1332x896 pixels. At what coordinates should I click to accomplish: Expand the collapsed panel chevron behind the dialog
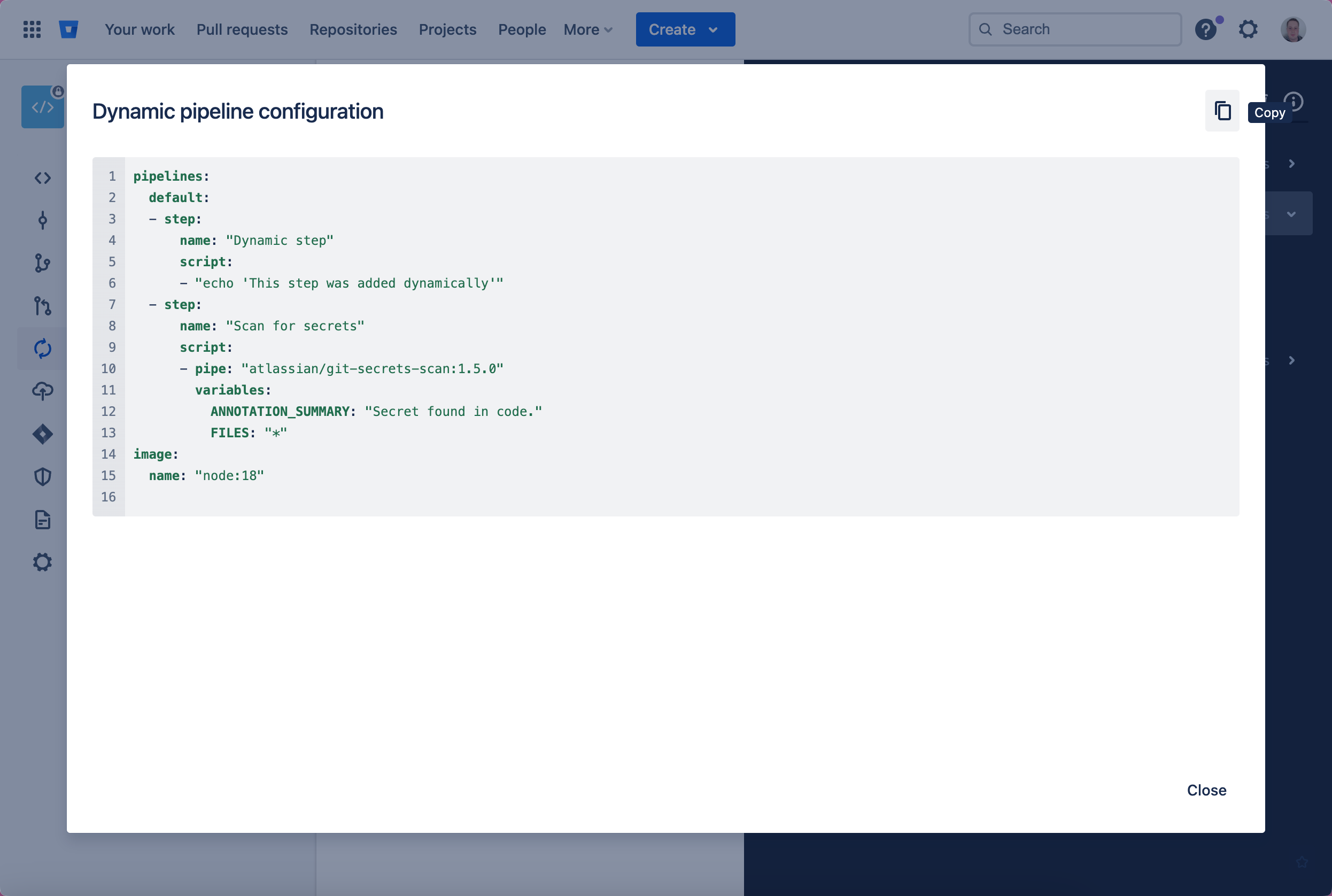[x=1292, y=164]
